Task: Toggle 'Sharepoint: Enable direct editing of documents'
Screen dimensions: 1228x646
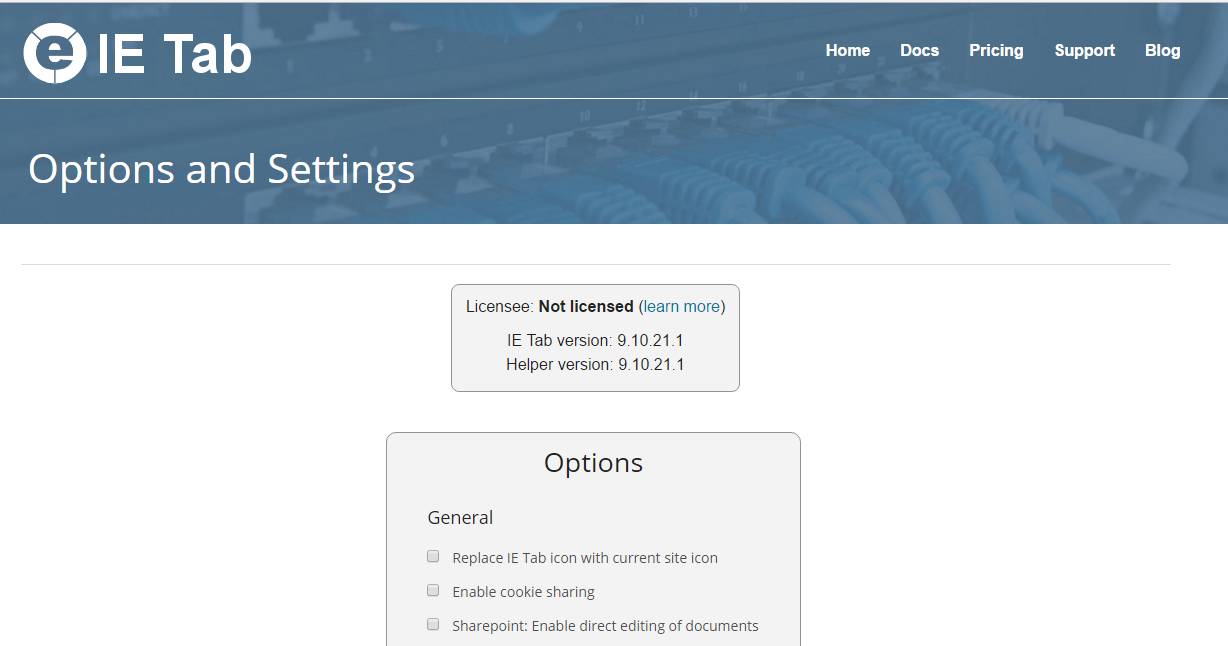Action: point(433,624)
